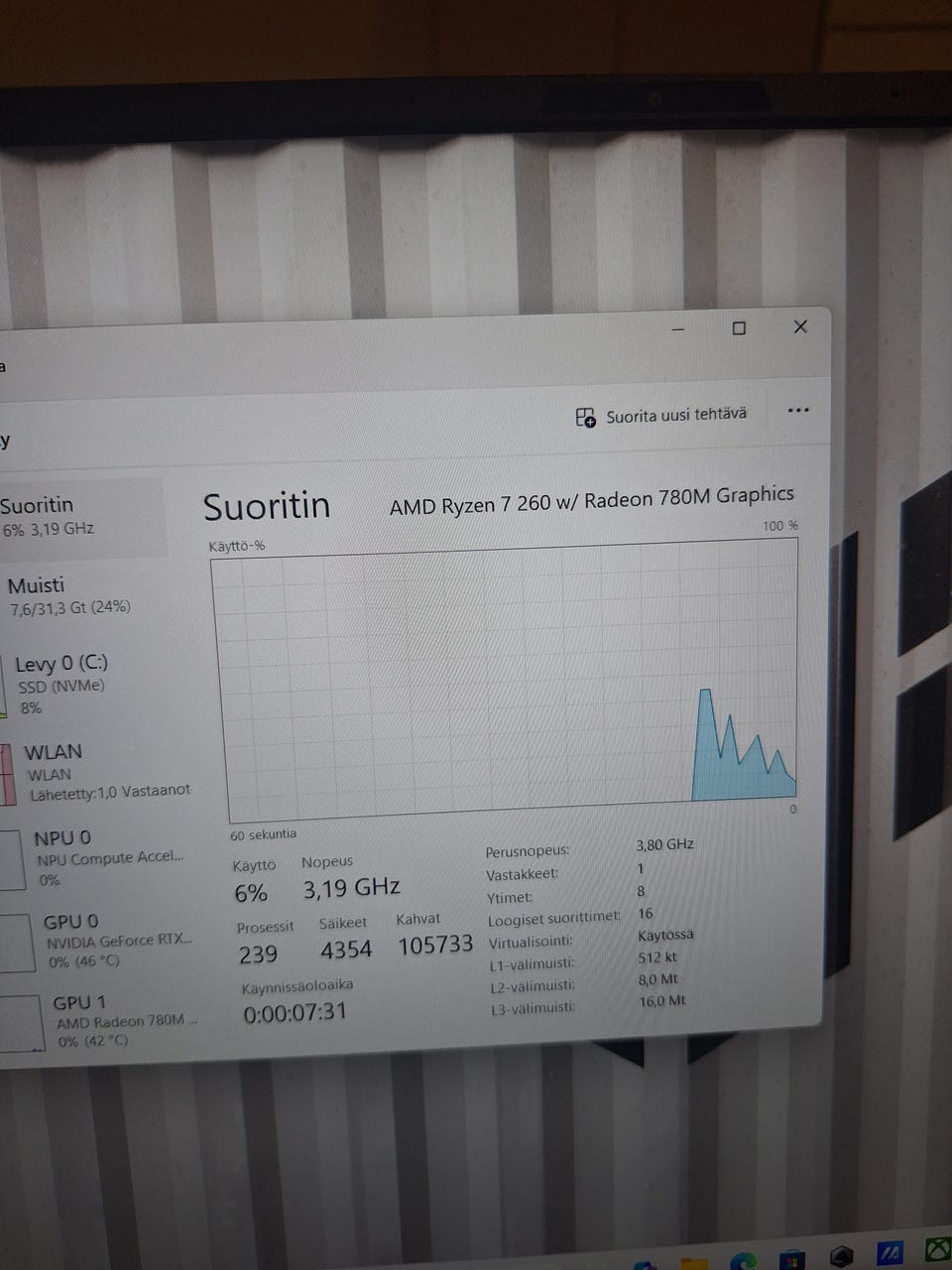Click the WLAN mini graph thumbnail
952x1270 pixels.
click(8, 775)
